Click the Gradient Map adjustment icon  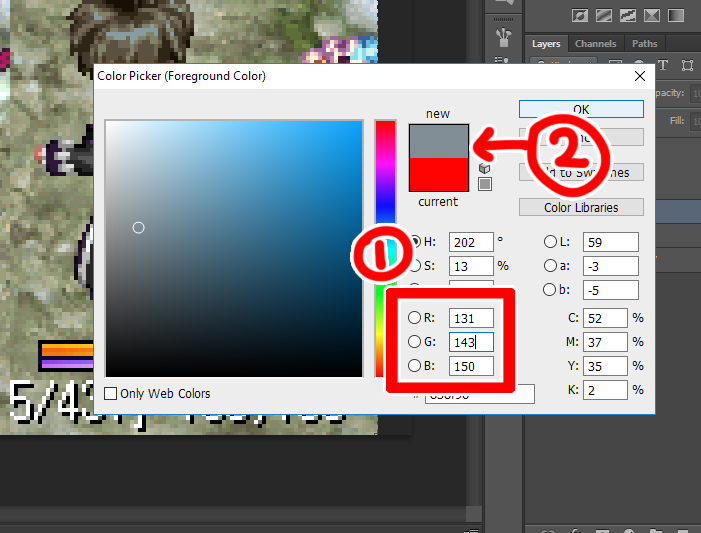coord(676,16)
